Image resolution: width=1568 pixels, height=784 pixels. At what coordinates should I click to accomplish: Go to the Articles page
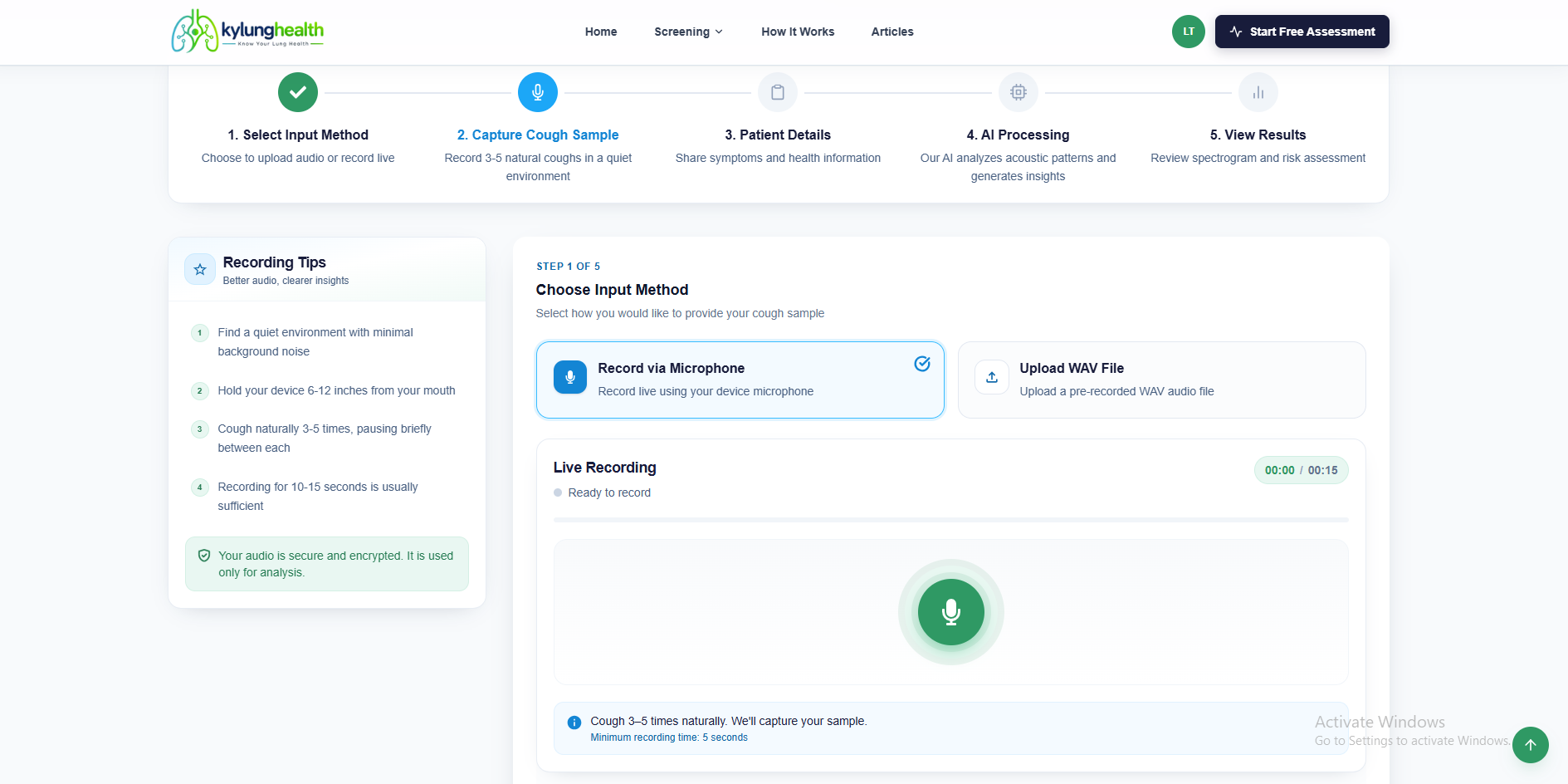point(892,32)
